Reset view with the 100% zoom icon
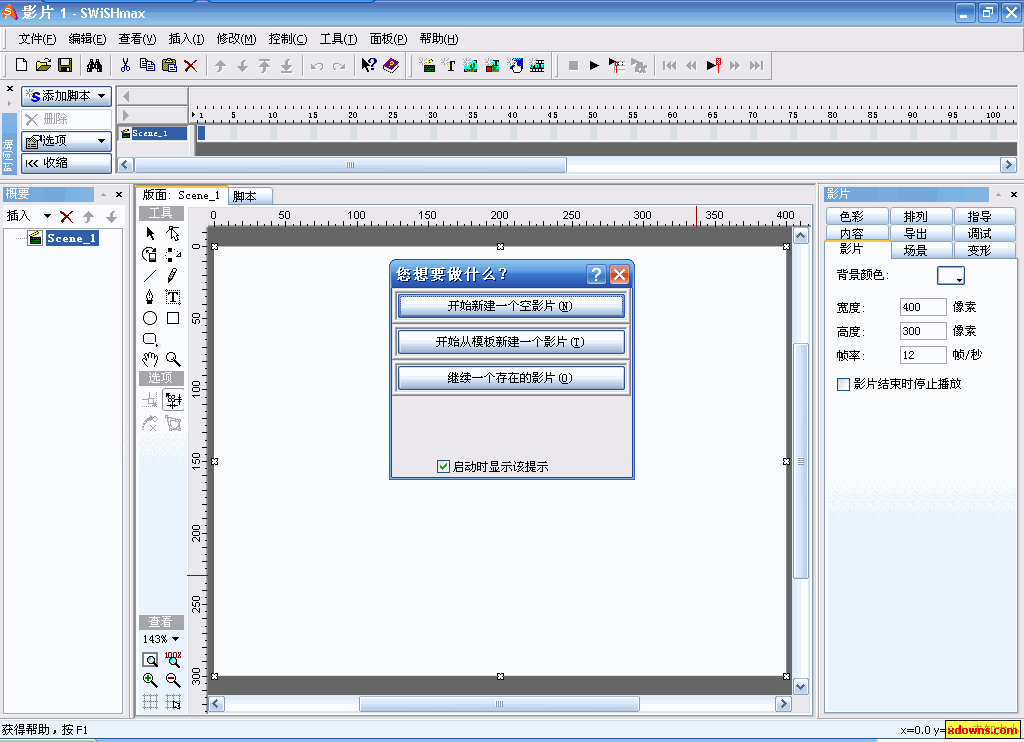 click(x=173, y=659)
